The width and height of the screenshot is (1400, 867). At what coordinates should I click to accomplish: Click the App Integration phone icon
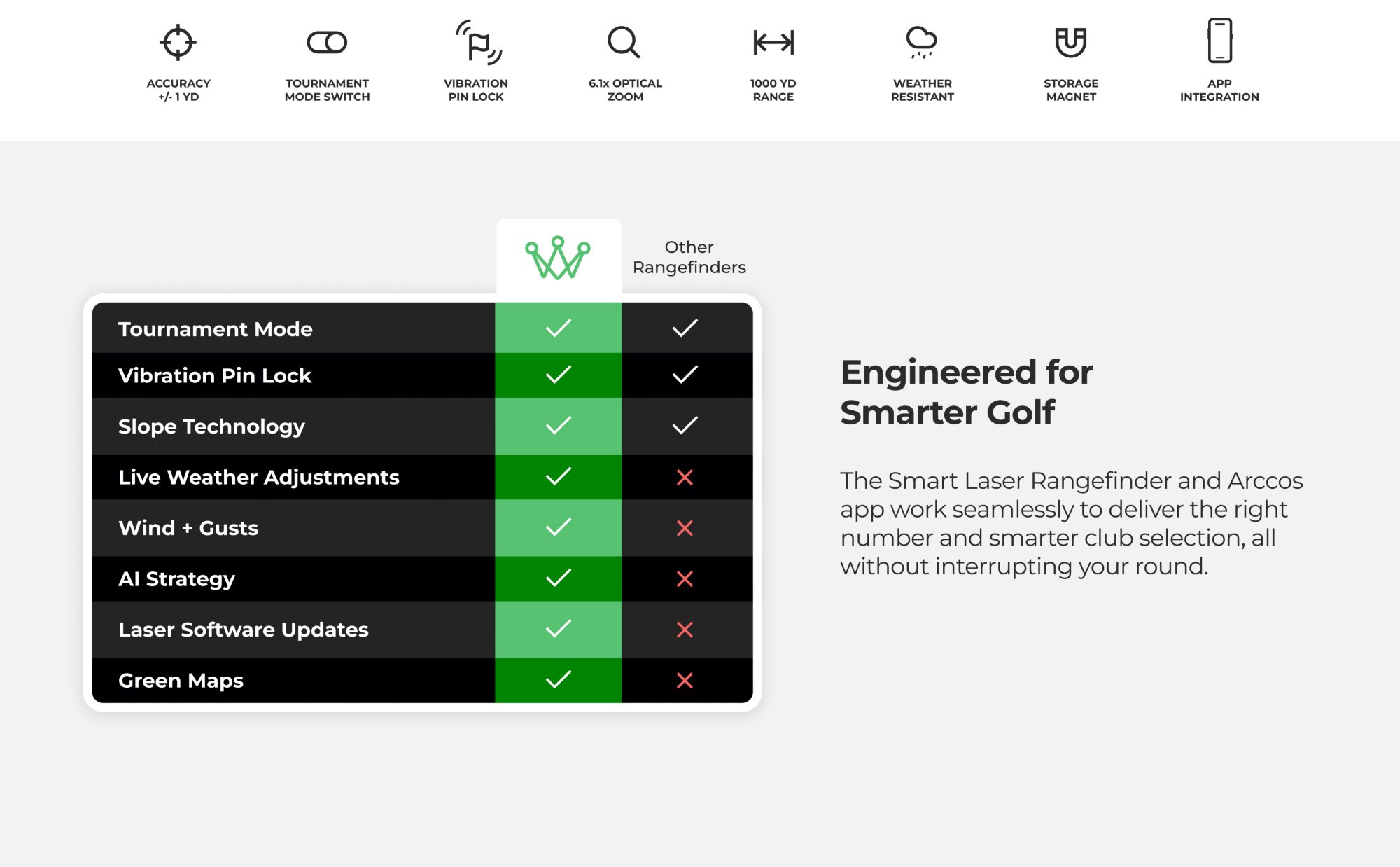click(1219, 41)
